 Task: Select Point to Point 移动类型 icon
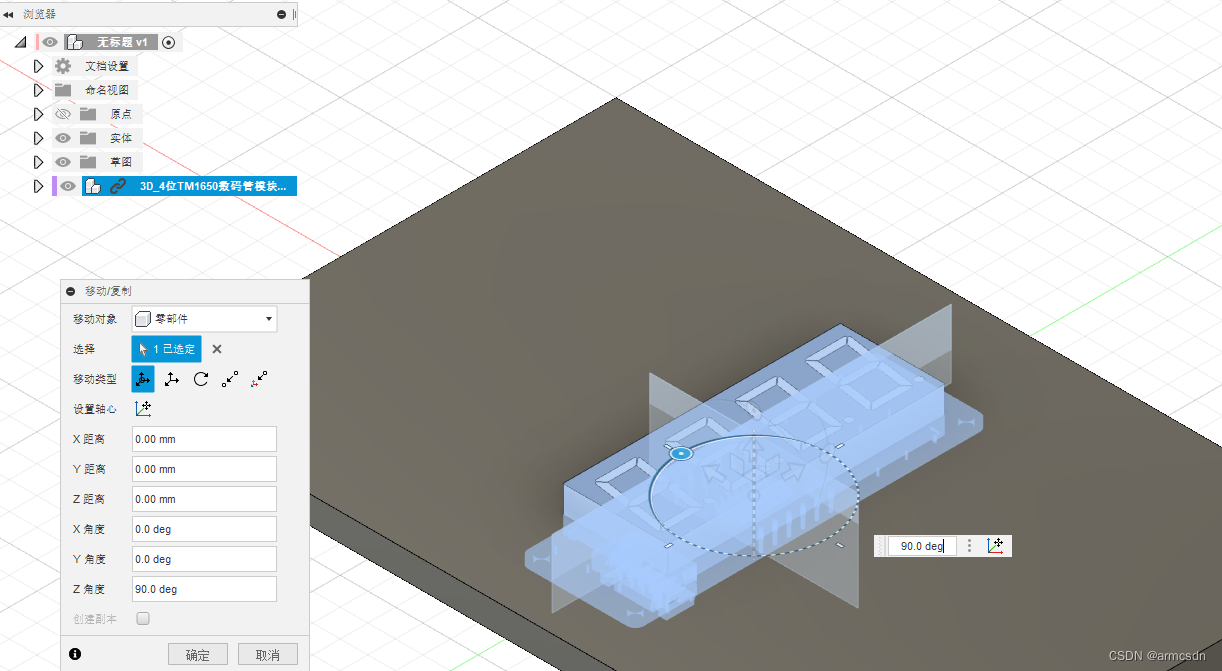(x=230, y=379)
